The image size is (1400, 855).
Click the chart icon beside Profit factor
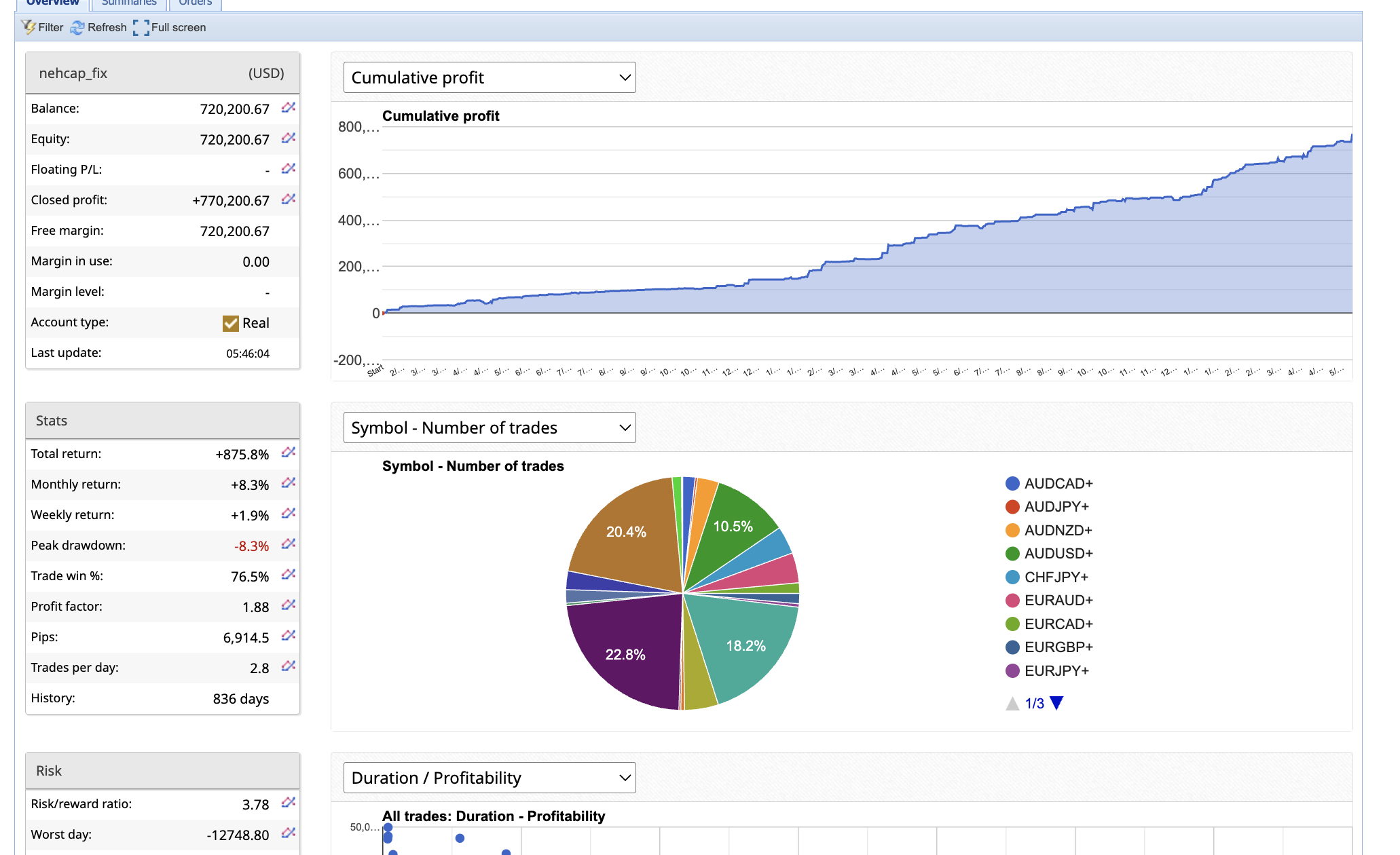[289, 605]
